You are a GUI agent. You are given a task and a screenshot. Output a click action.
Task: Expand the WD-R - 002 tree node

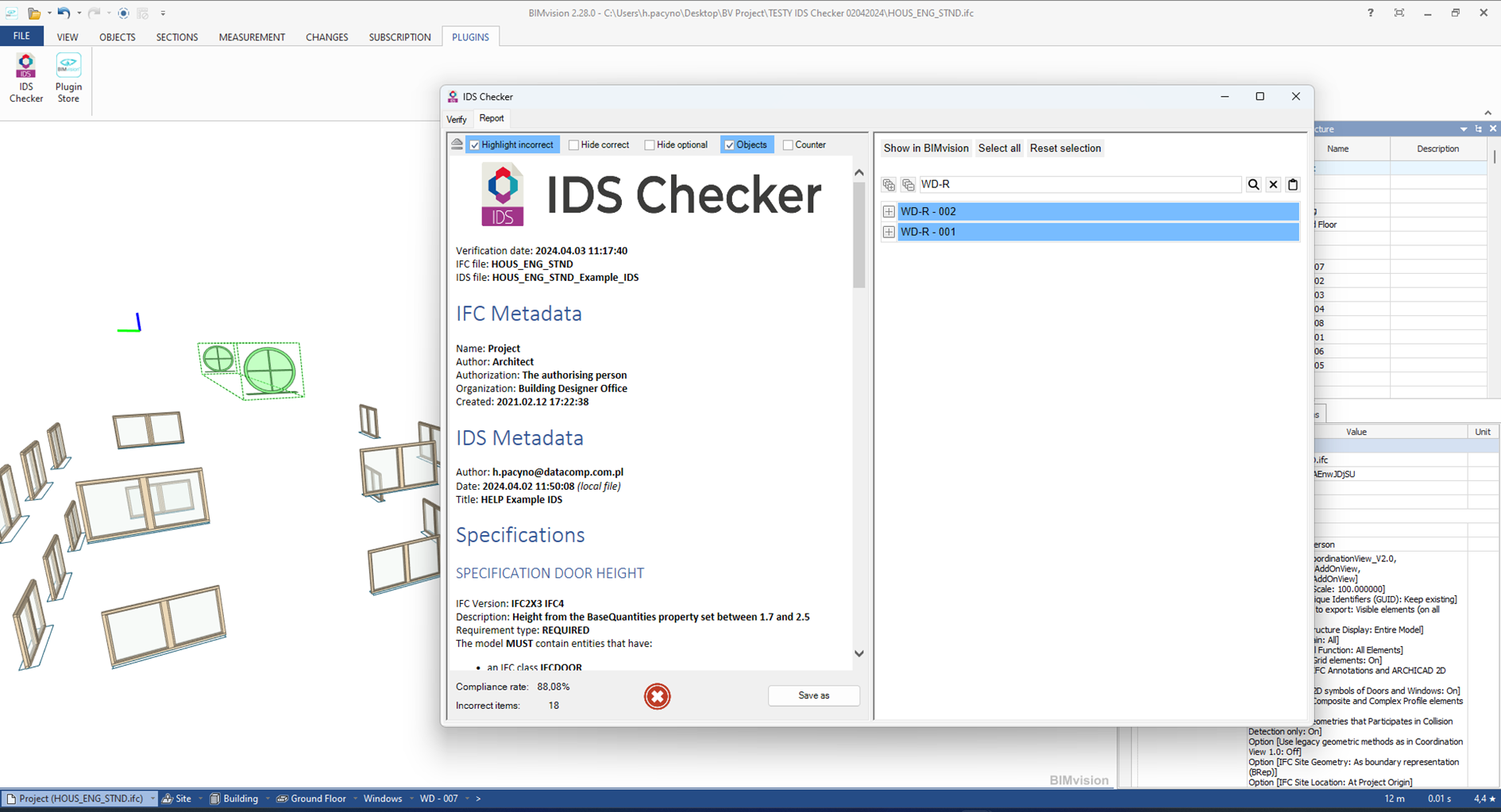click(889, 212)
